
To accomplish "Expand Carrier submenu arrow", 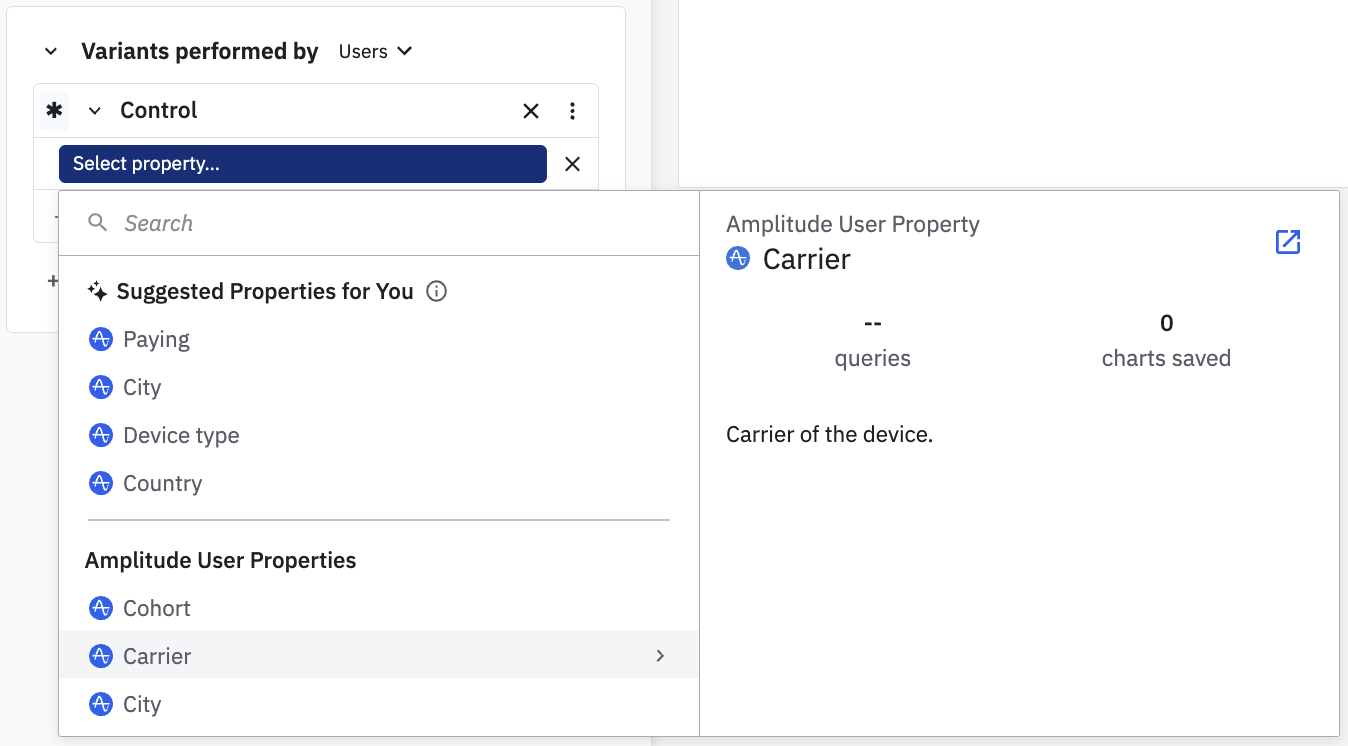I will click(660, 656).
